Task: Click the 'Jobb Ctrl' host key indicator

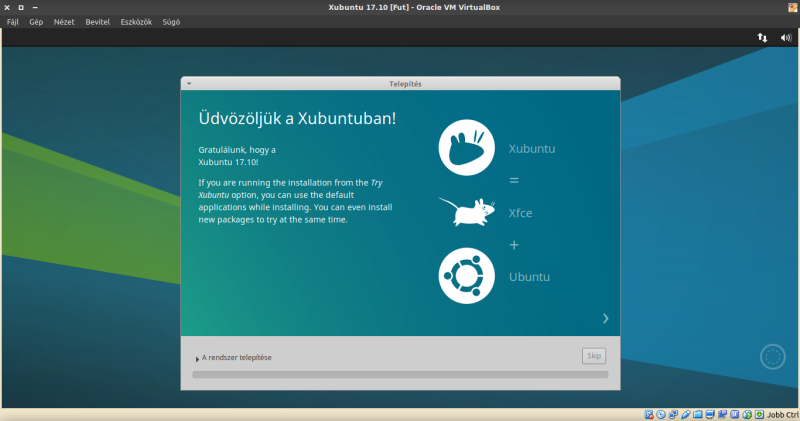Action: (x=782, y=414)
